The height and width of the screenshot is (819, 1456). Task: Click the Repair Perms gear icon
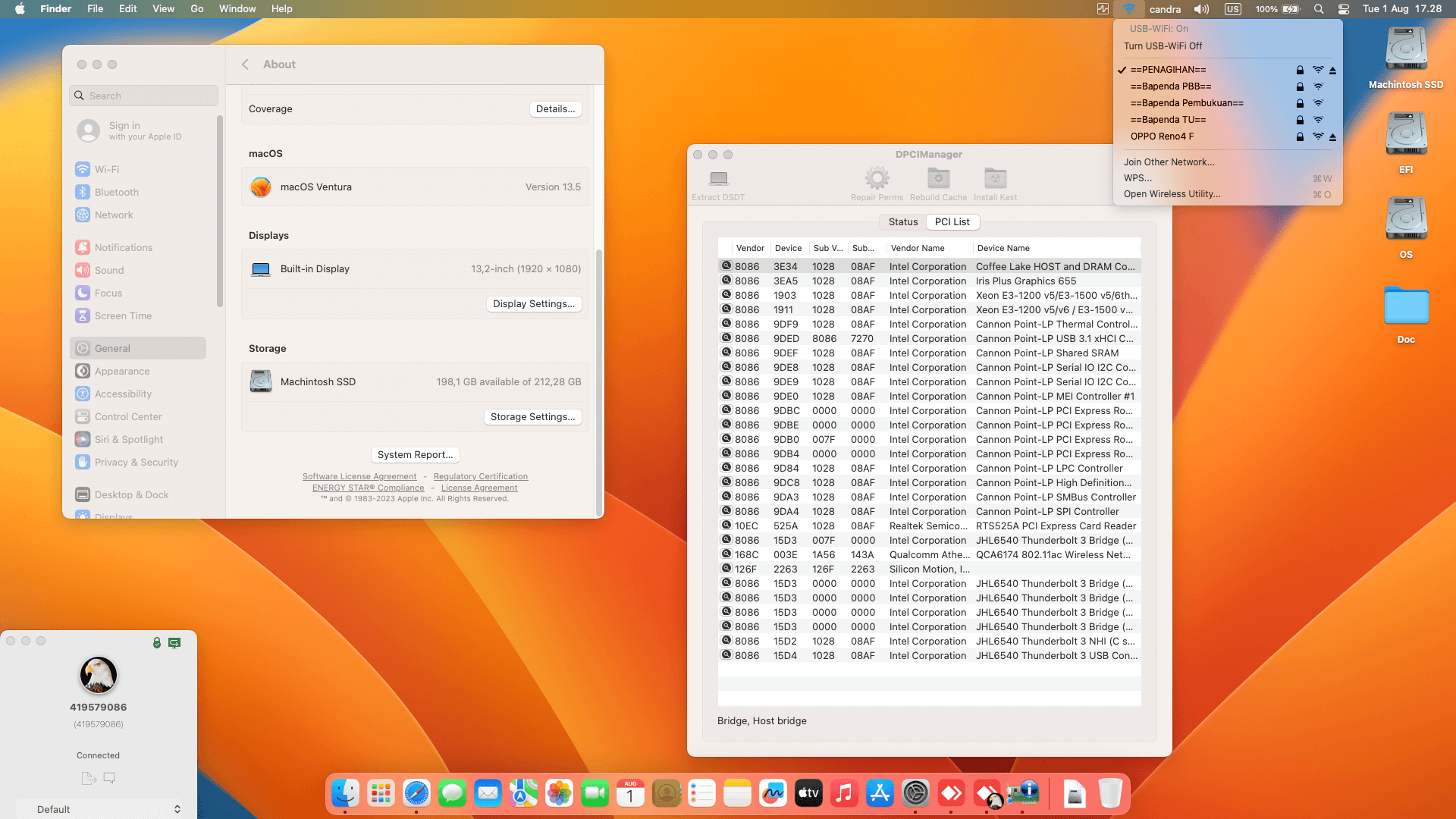click(x=877, y=178)
